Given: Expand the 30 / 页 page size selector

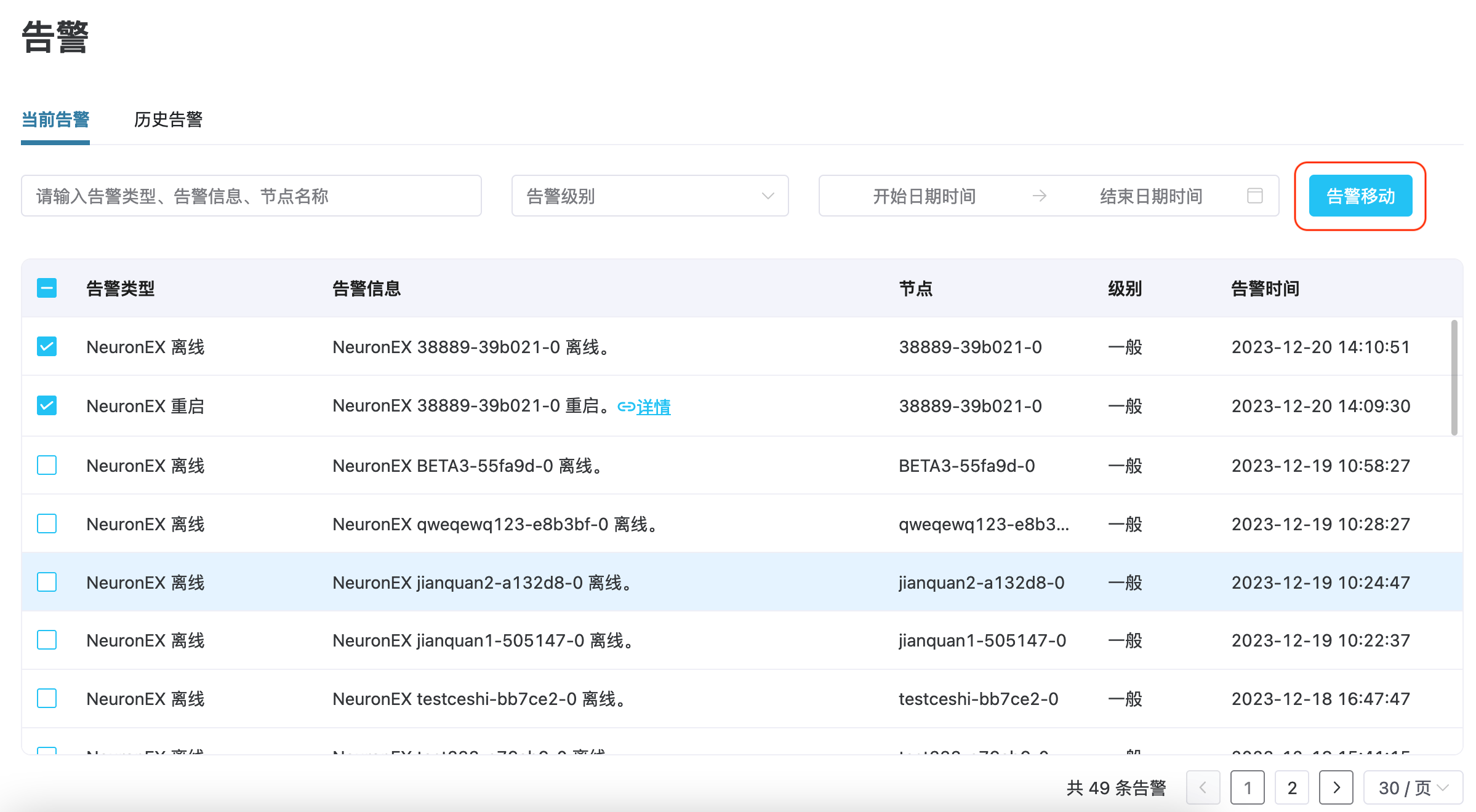Looking at the screenshot, I should [1412, 787].
